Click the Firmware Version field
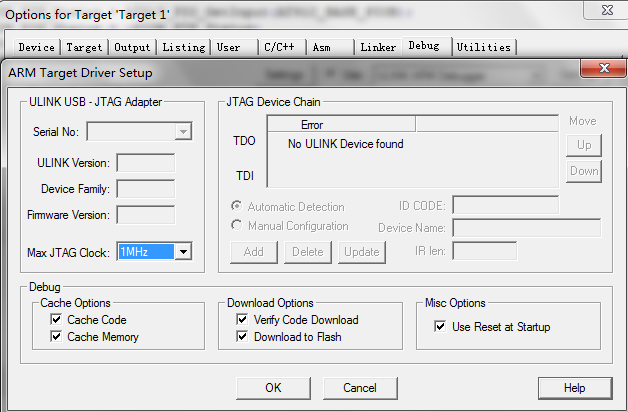Viewport: 628px width, 412px height. tap(146, 215)
